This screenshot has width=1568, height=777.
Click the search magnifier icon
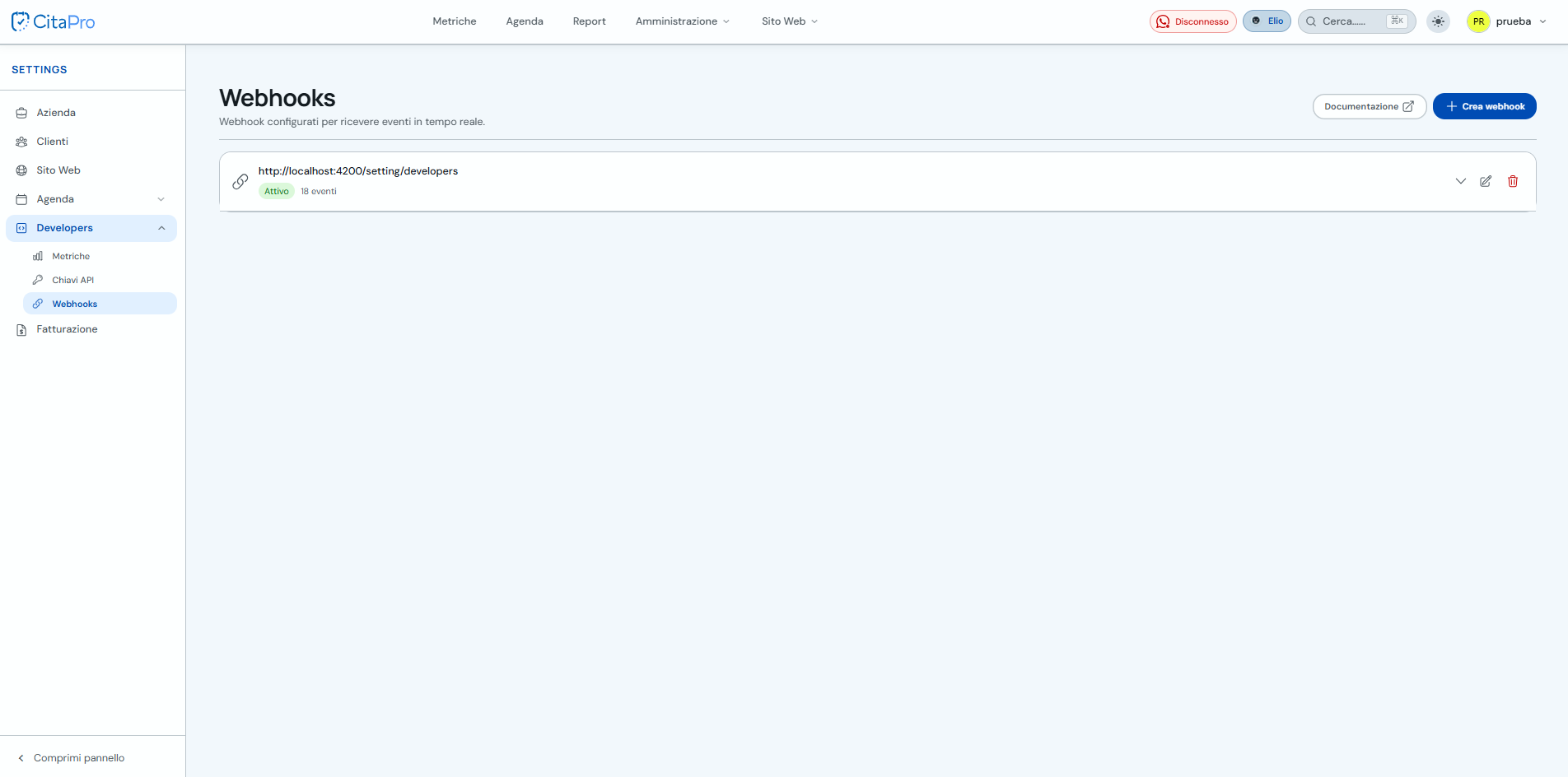coord(1311,21)
